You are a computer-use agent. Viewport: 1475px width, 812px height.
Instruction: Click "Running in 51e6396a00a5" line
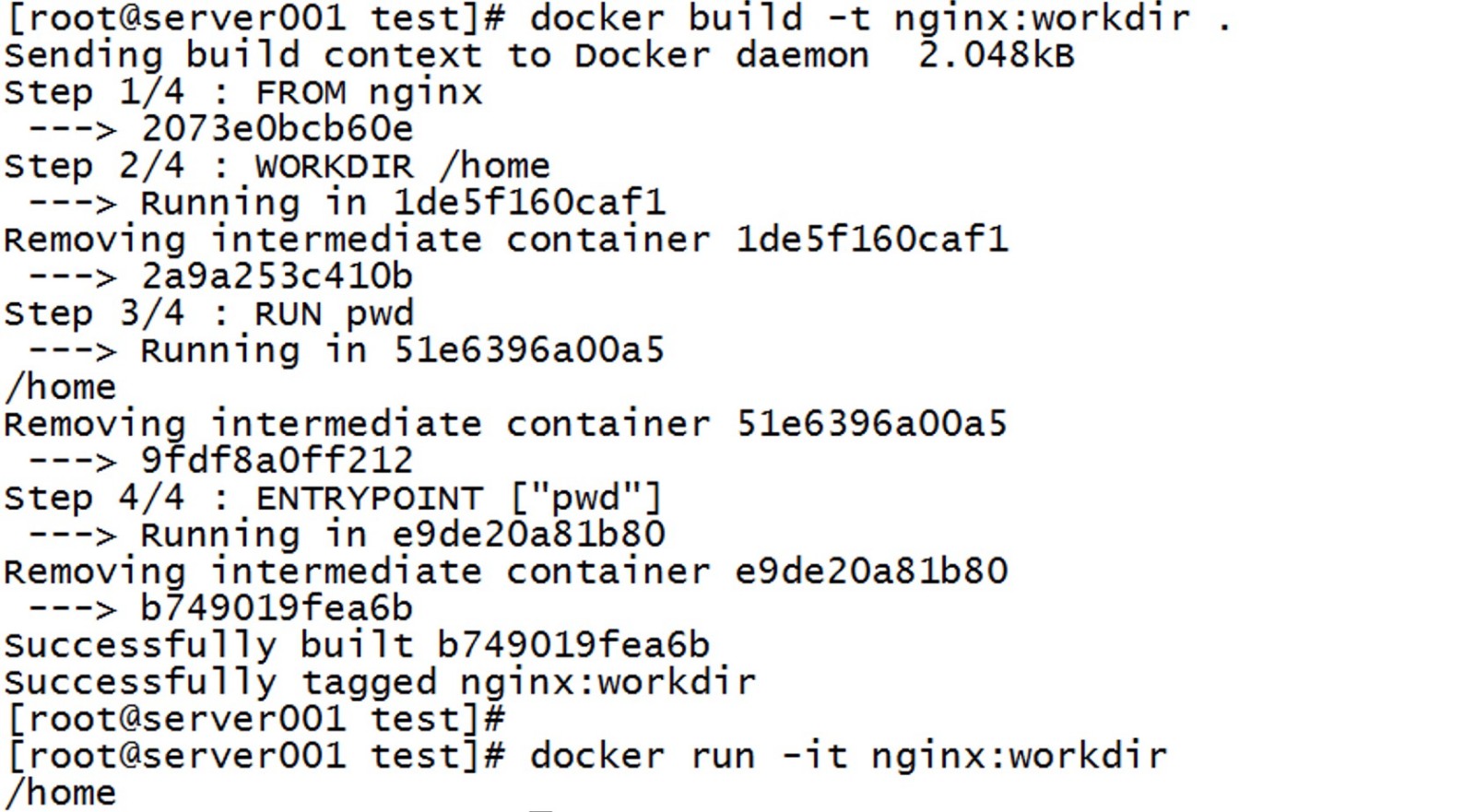click(x=402, y=350)
